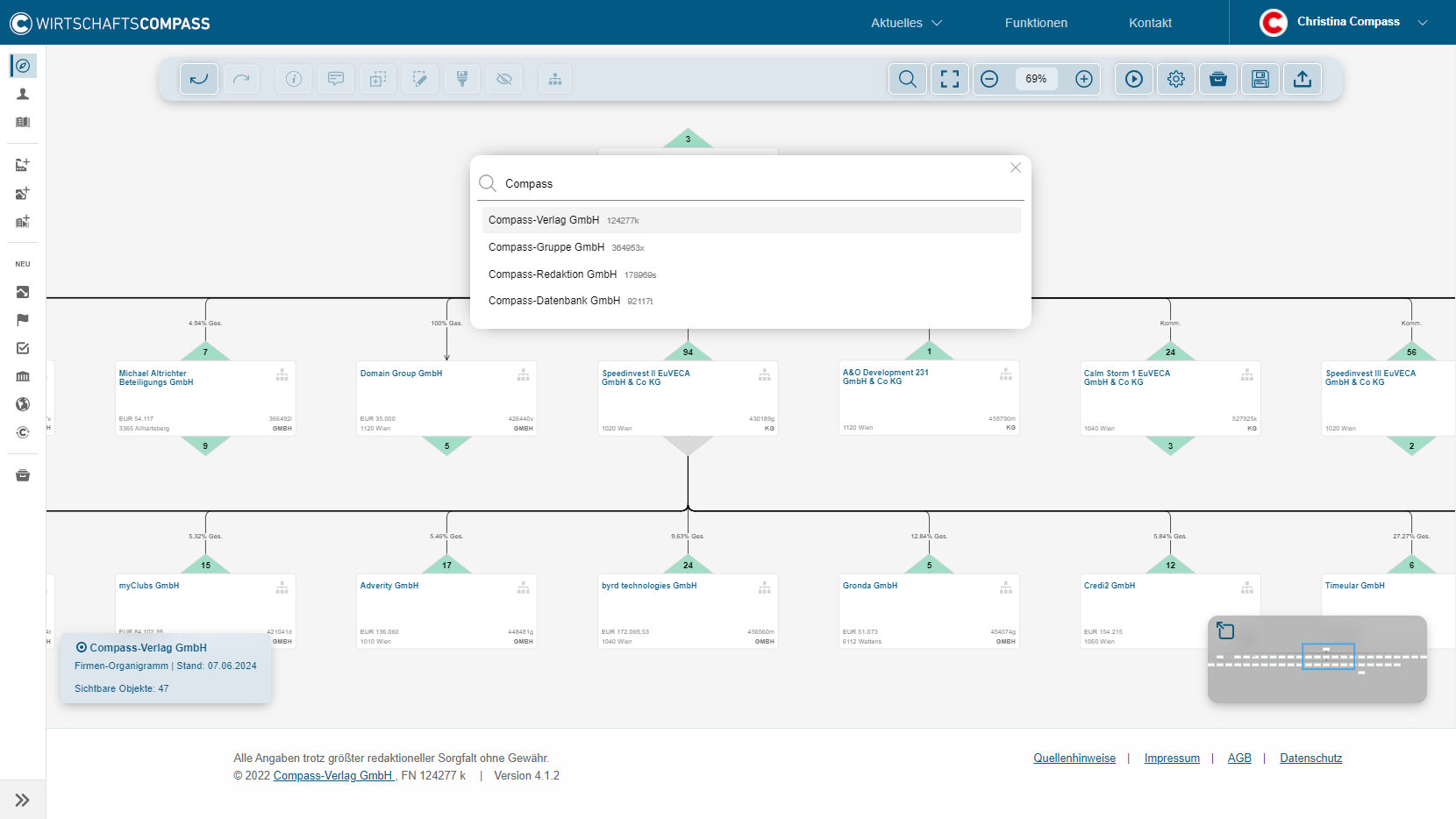Image resolution: width=1456 pixels, height=819 pixels.
Task: Open the info icon in the toolbar
Action: 294,79
